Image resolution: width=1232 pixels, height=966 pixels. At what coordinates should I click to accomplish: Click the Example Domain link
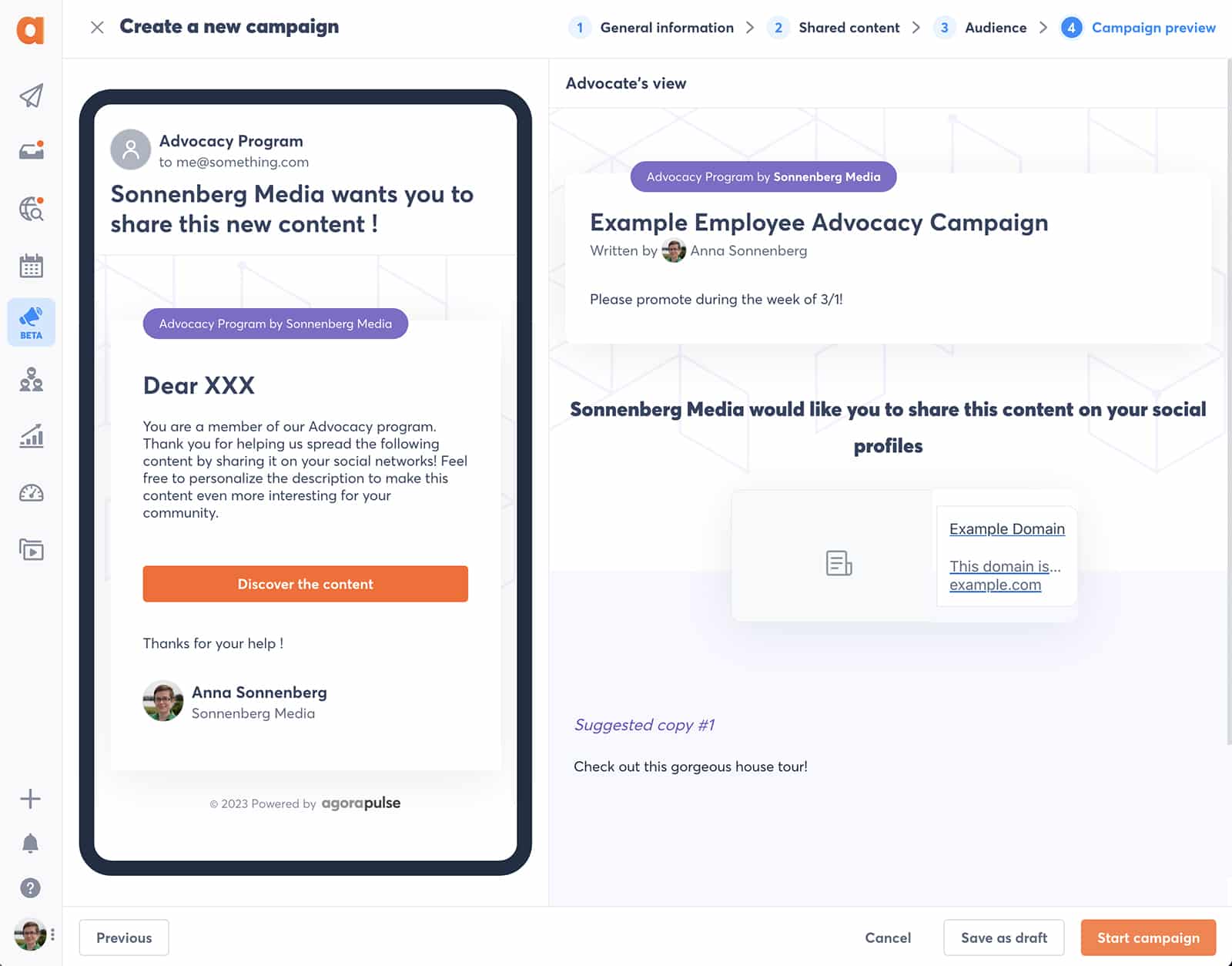tap(1006, 529)
